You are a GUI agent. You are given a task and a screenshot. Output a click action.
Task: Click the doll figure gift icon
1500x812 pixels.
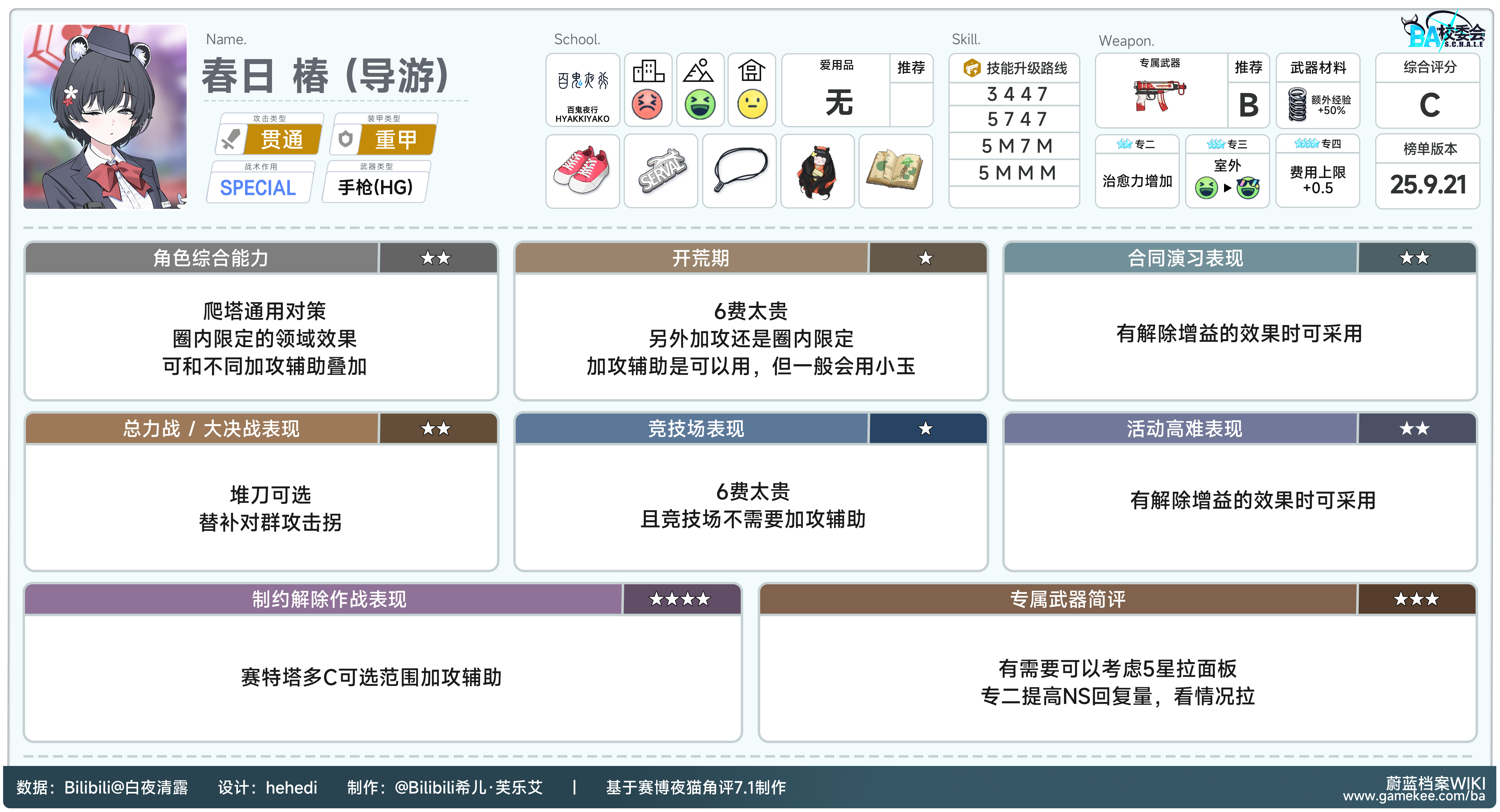pos(817,172)
